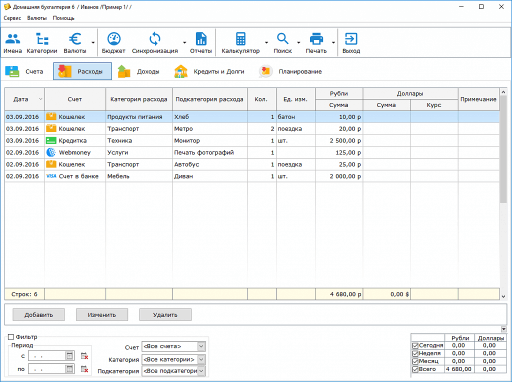Image resolution: width=512 pixels, height=382 pixels.
Task: Open the Помощь menu
Action: pos(63,18)
